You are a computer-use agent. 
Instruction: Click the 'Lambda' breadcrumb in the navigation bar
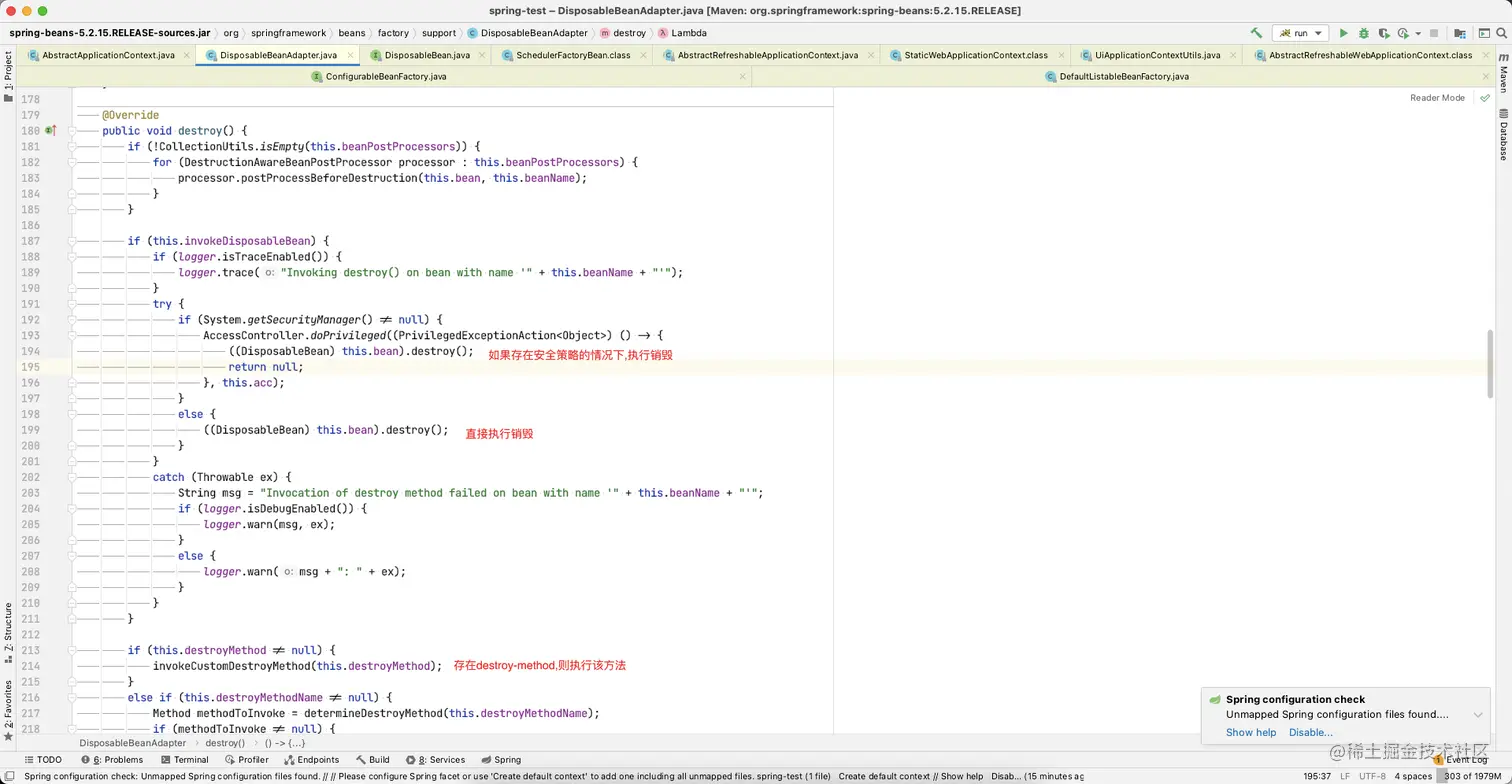pos(682,33)
